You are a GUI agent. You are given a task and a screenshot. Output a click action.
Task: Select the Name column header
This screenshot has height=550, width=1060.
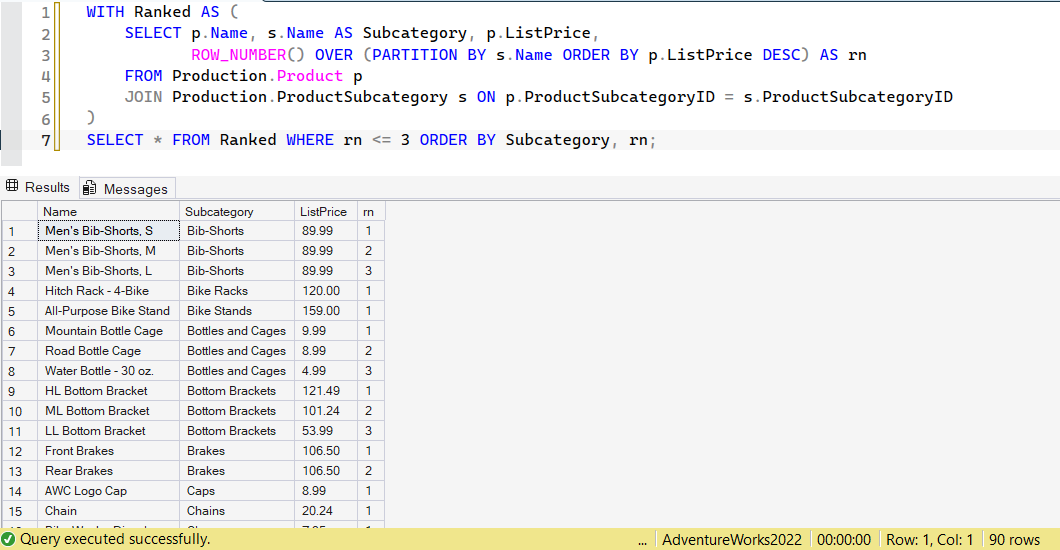tap(108, 211)
